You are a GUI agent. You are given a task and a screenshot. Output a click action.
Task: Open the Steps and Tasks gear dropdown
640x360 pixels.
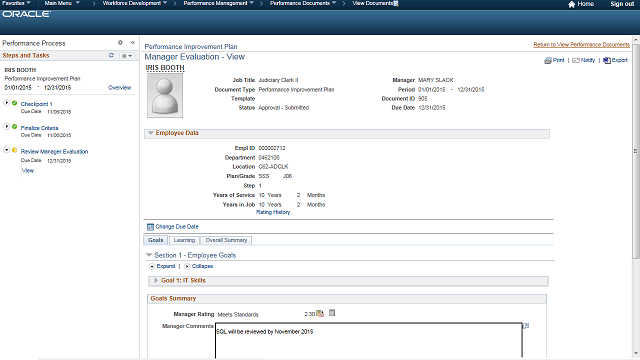(127, 56)
